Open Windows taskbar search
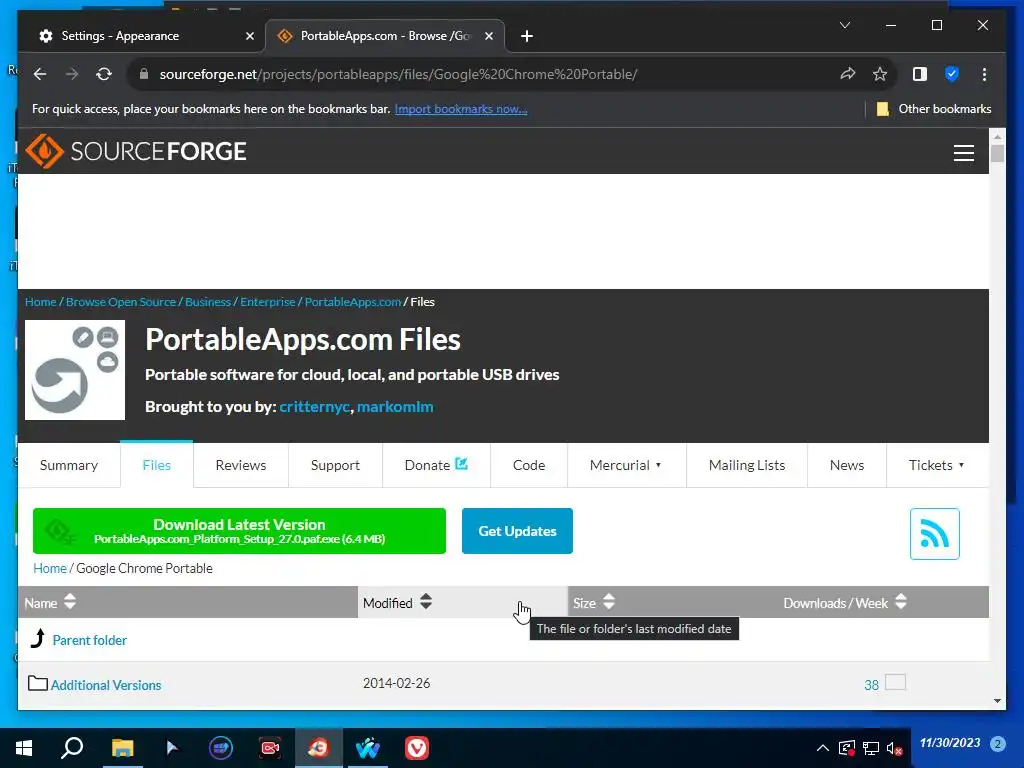This screenshot has height=768, width=1024. [x=72, y=748]
